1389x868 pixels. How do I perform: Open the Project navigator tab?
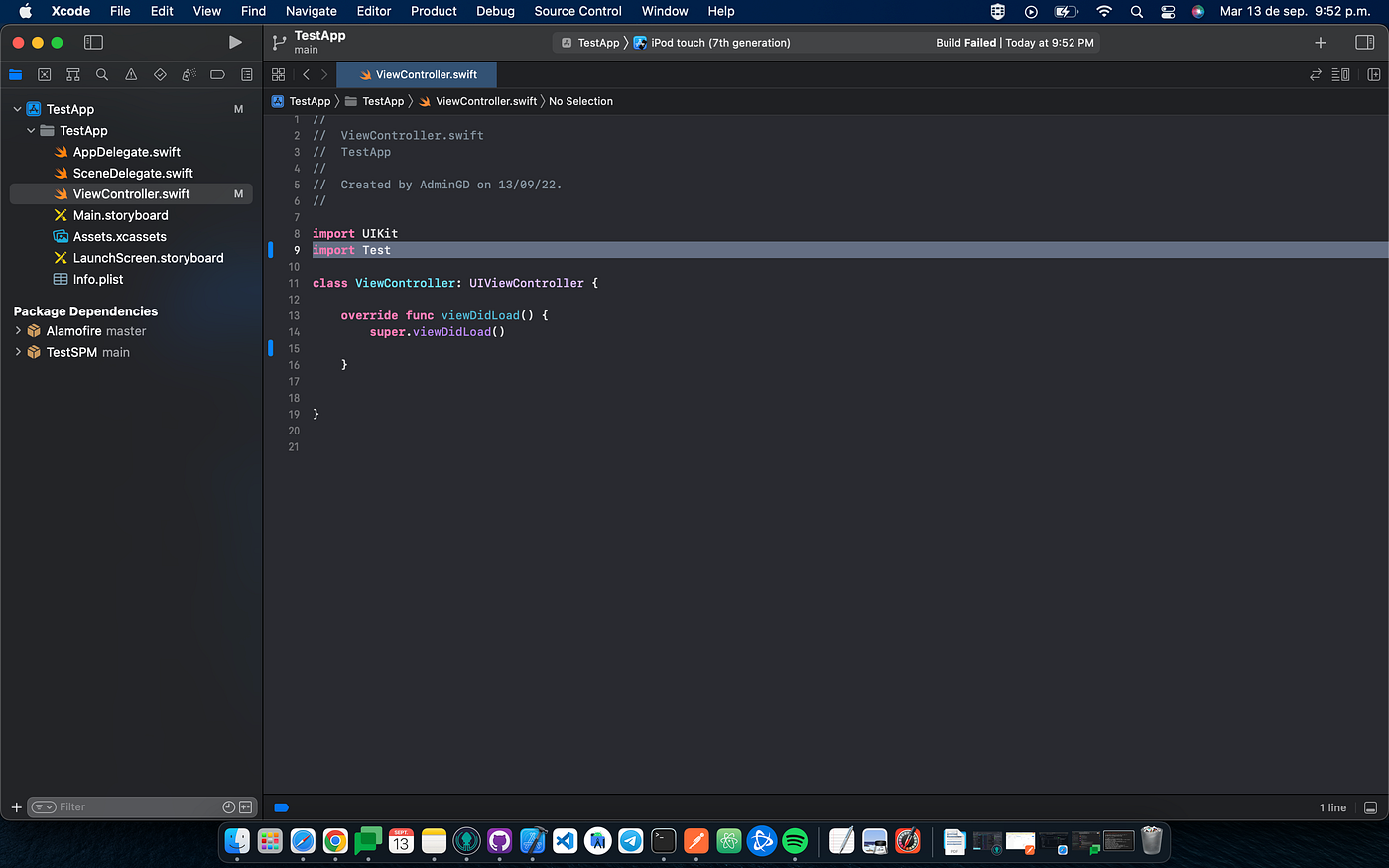tap(15, 74)
